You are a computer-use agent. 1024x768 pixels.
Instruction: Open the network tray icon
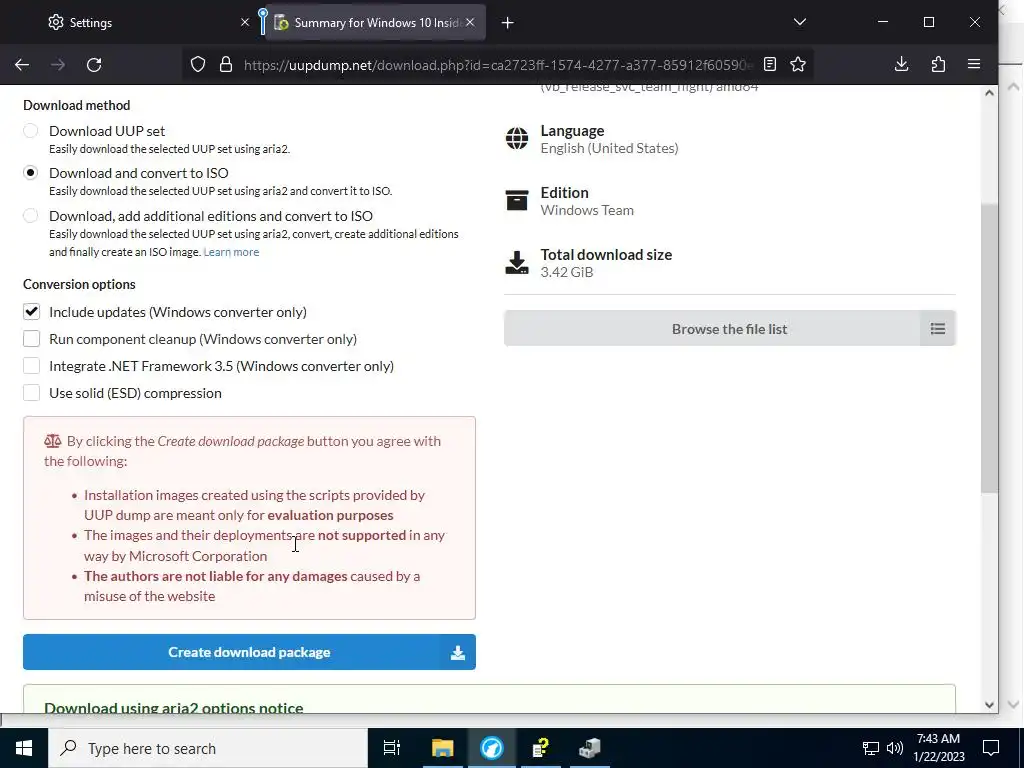(x=871, y=748)
